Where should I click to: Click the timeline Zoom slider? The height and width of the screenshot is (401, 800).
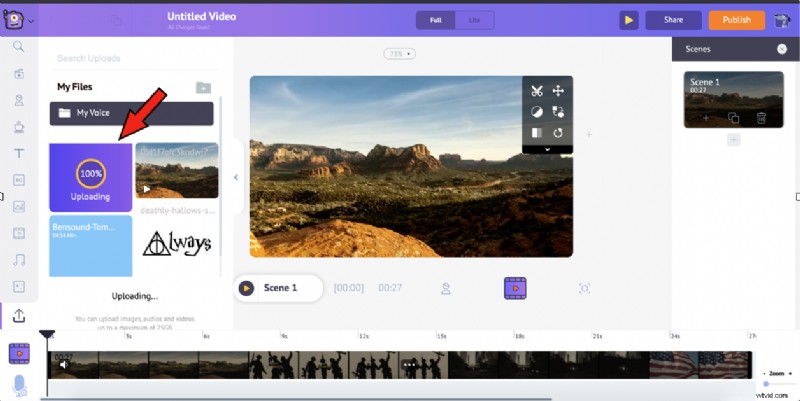tap(778, 384)
